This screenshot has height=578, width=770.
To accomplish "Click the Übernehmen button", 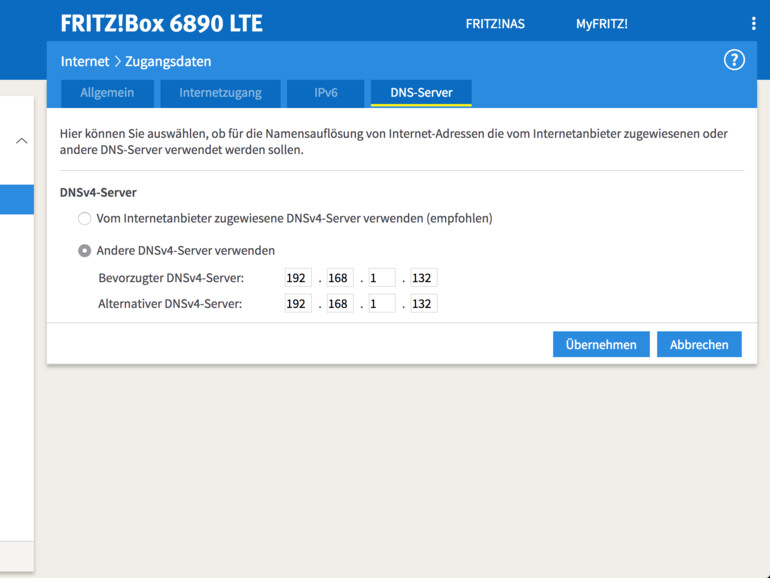I will (x=601, y=344).
